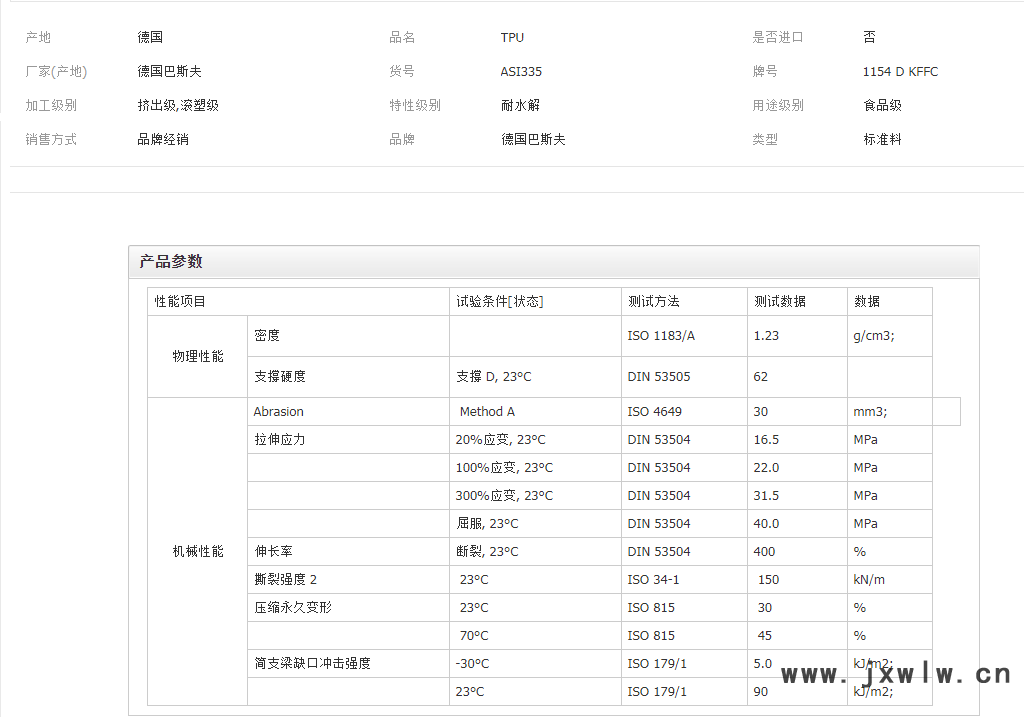
Task: Click the density value 1.23 cell
Action: (766, 336)
